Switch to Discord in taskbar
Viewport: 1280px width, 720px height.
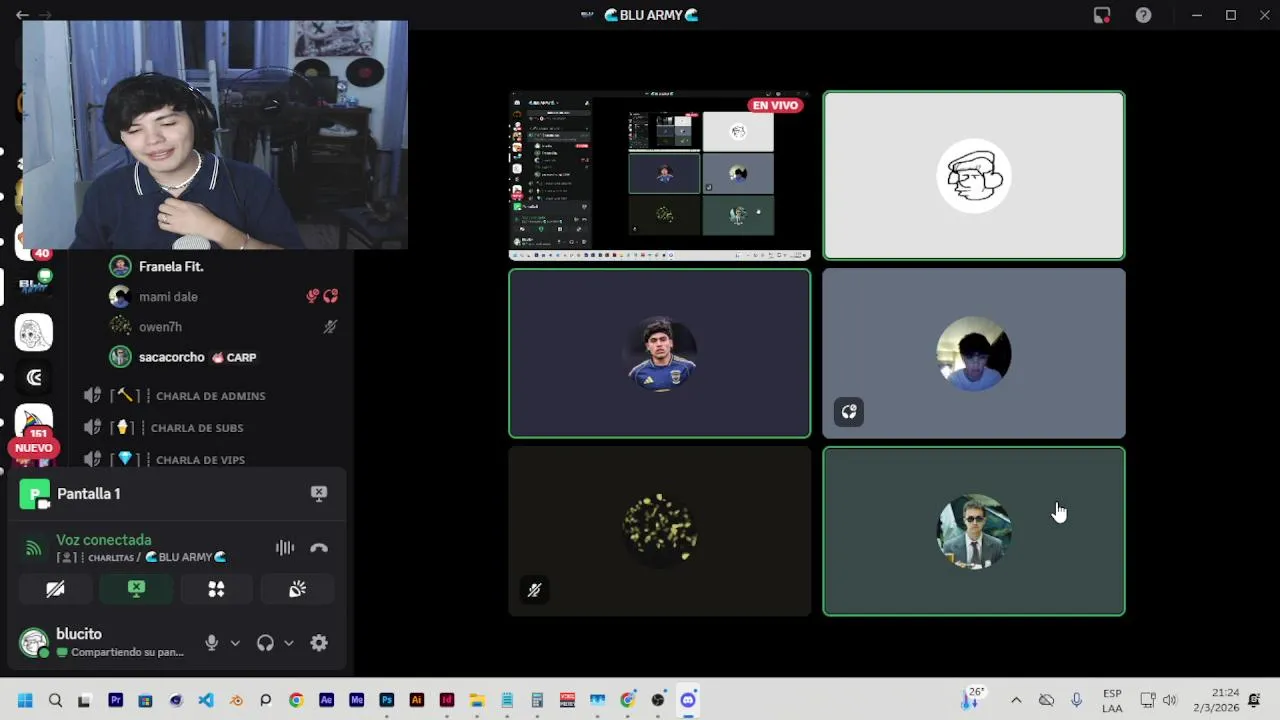(688, 700)
